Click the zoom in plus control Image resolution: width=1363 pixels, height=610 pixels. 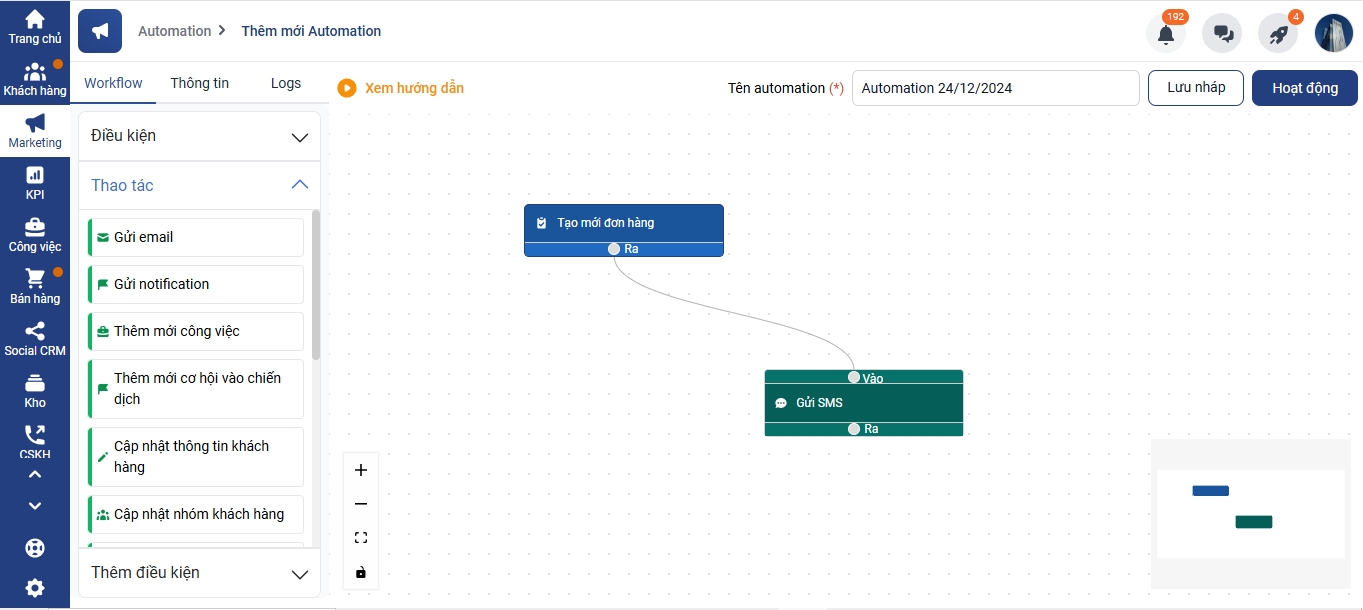click(361, 470)
